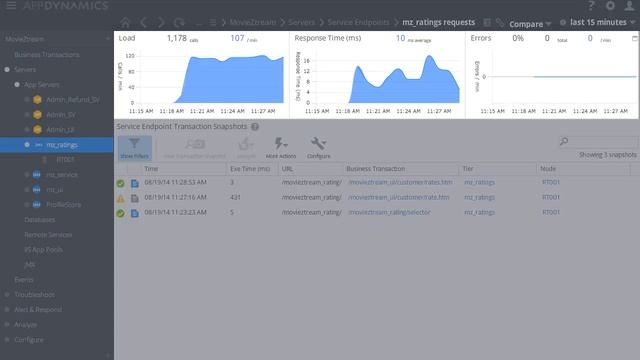The width and height of the screenshot is (640, 360).
Task: Click mz_ratings tier link in 11:28:53 row
Action: click(480, 182)
